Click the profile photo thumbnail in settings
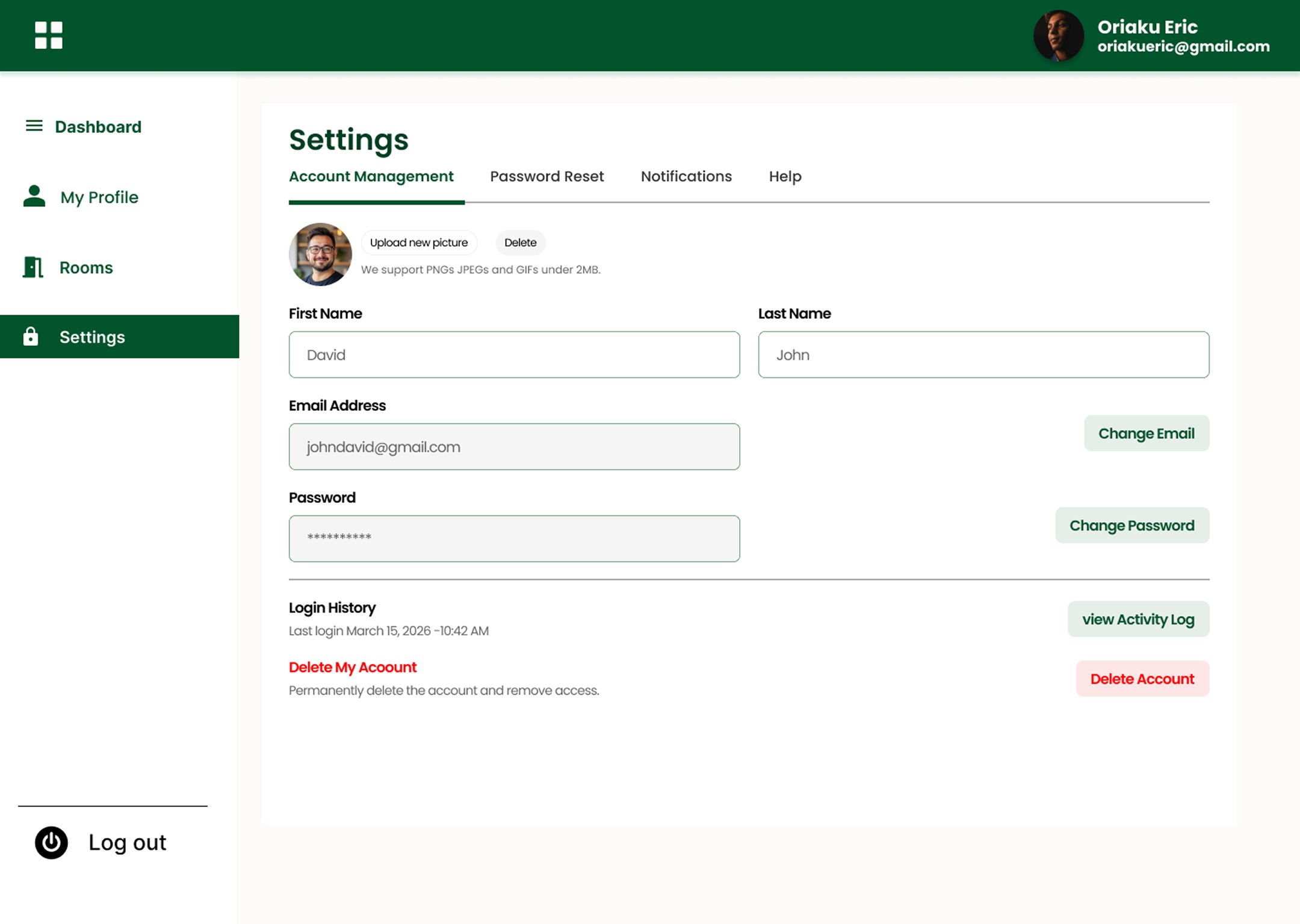 (x=320, y=254)
